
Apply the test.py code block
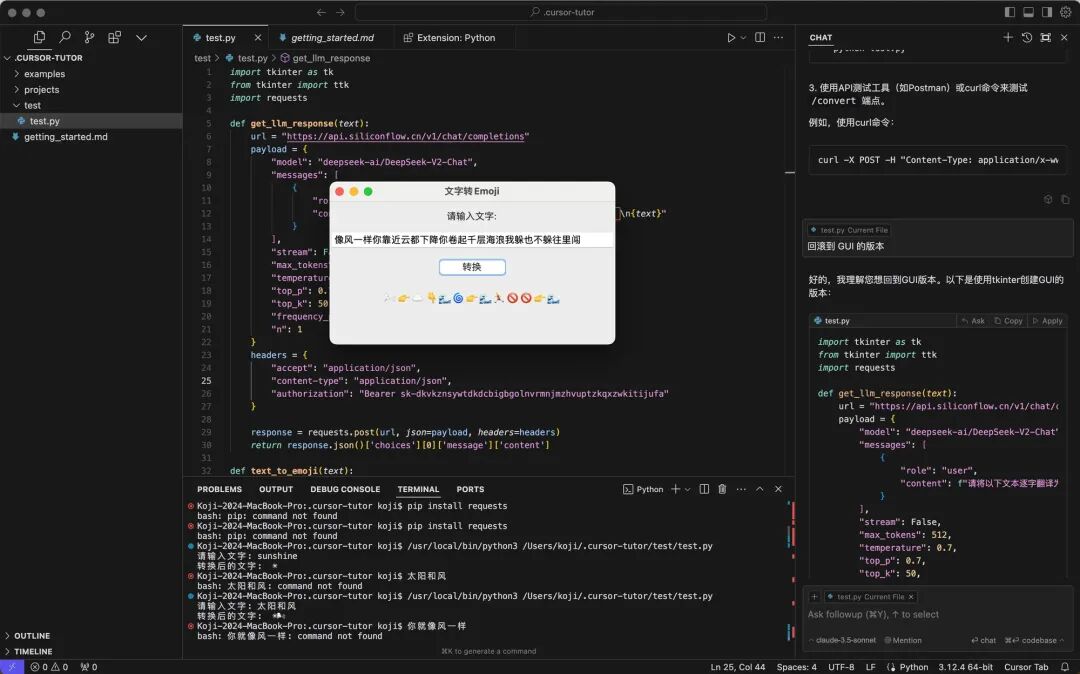click(x=1047, y=321)
